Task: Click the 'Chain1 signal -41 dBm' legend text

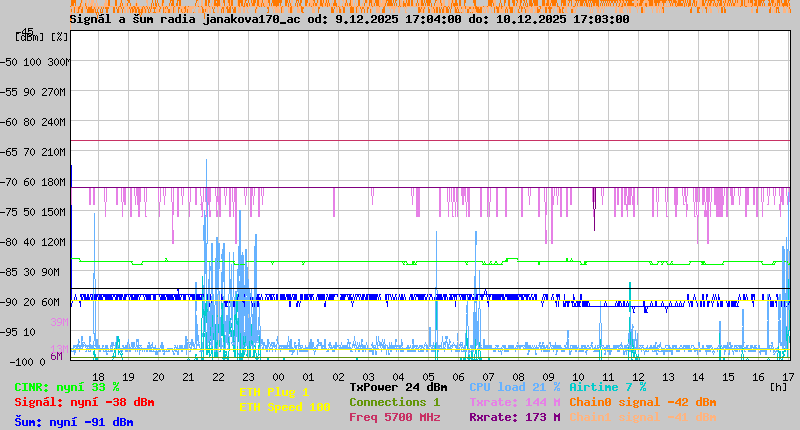Action: click(x=643, y=417)
